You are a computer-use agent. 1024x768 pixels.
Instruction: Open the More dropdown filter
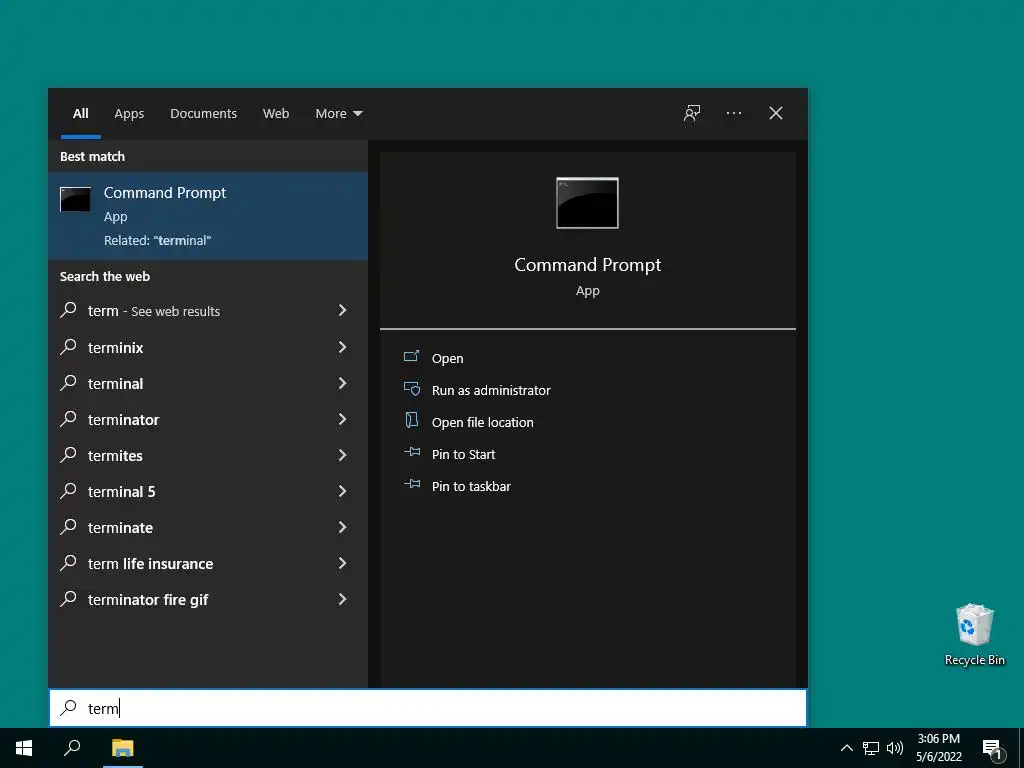pyautogui.click(x=338, y=114)
